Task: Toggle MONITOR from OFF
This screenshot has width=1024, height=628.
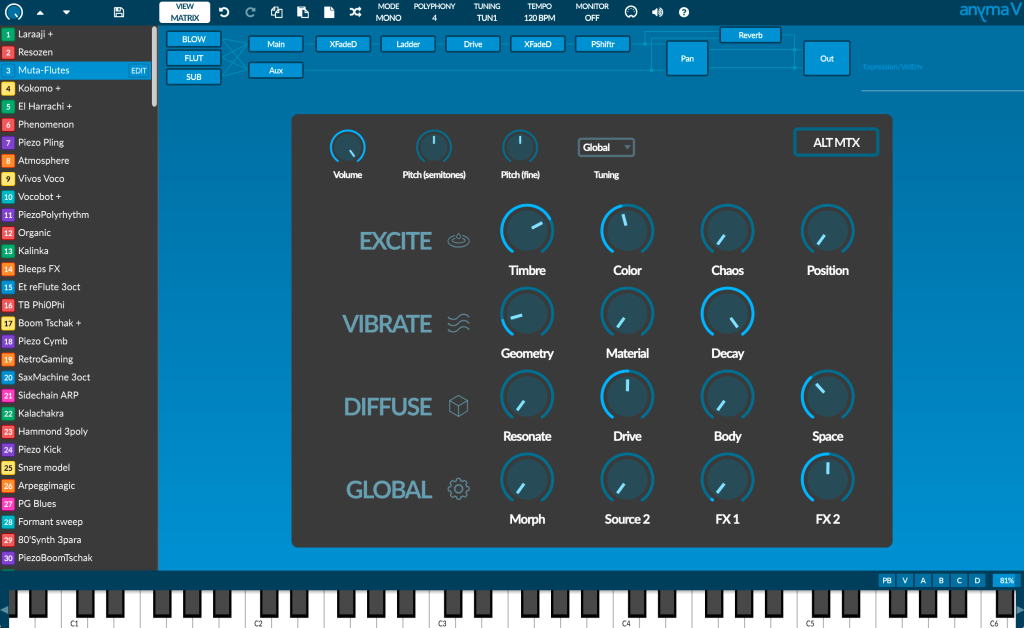Action: point(591,12)
